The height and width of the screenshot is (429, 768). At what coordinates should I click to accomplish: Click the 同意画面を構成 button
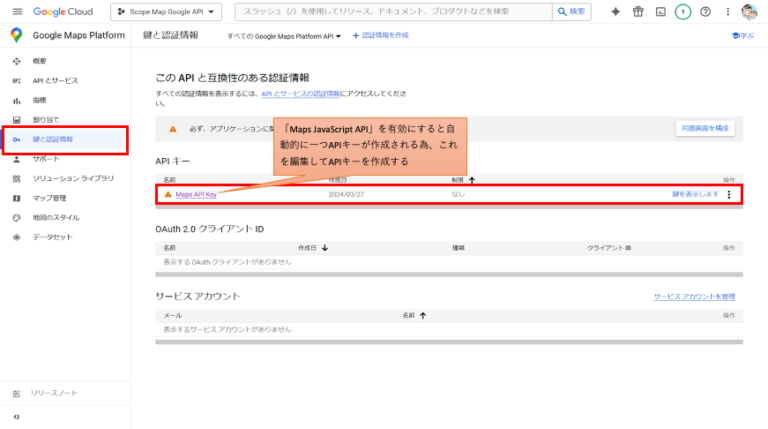click(706, 128)
